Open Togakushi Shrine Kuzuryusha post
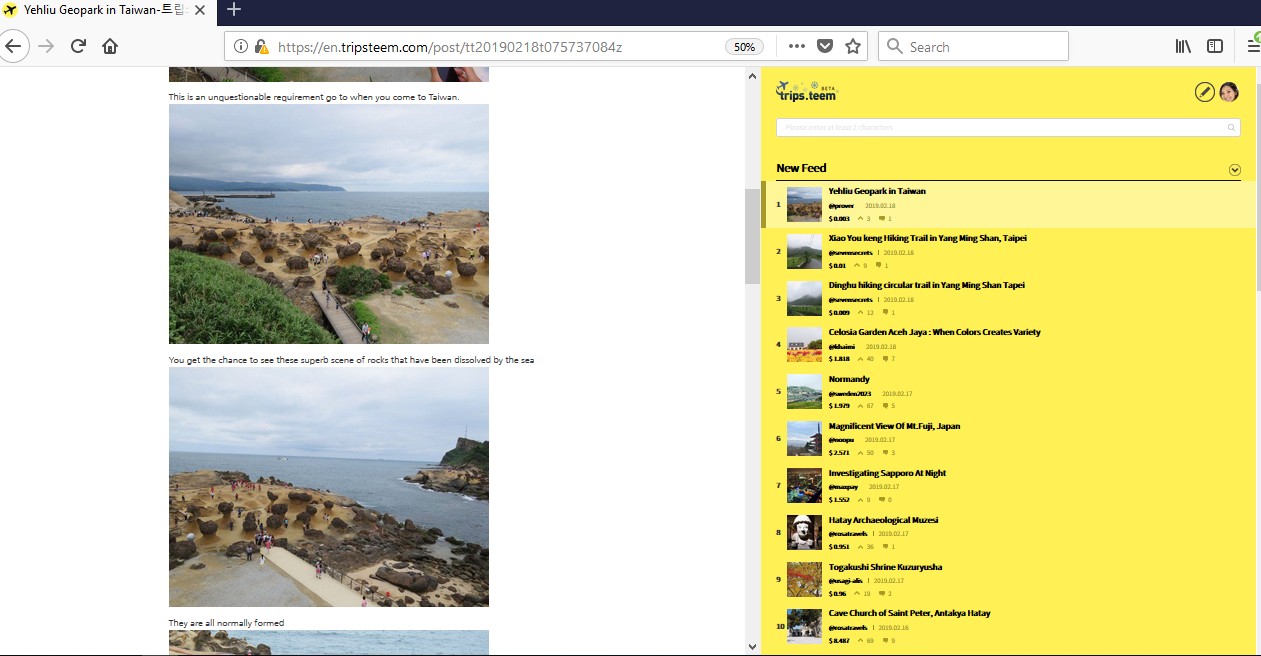The image size is (1261, 656). [886, 567]
